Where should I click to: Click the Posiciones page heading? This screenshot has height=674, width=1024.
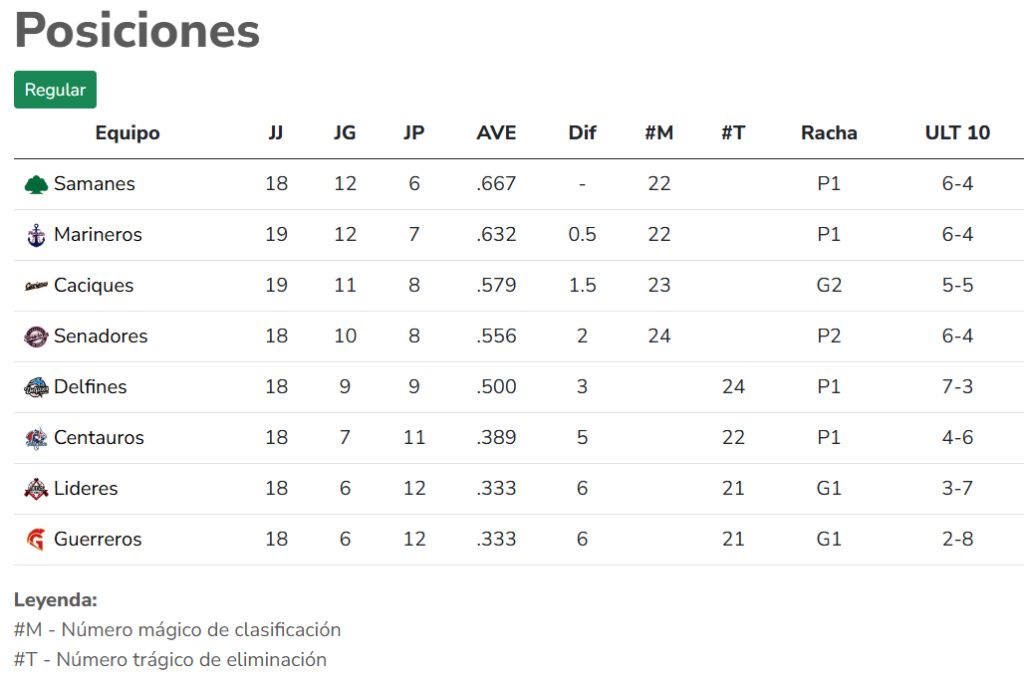coord(137,31)
